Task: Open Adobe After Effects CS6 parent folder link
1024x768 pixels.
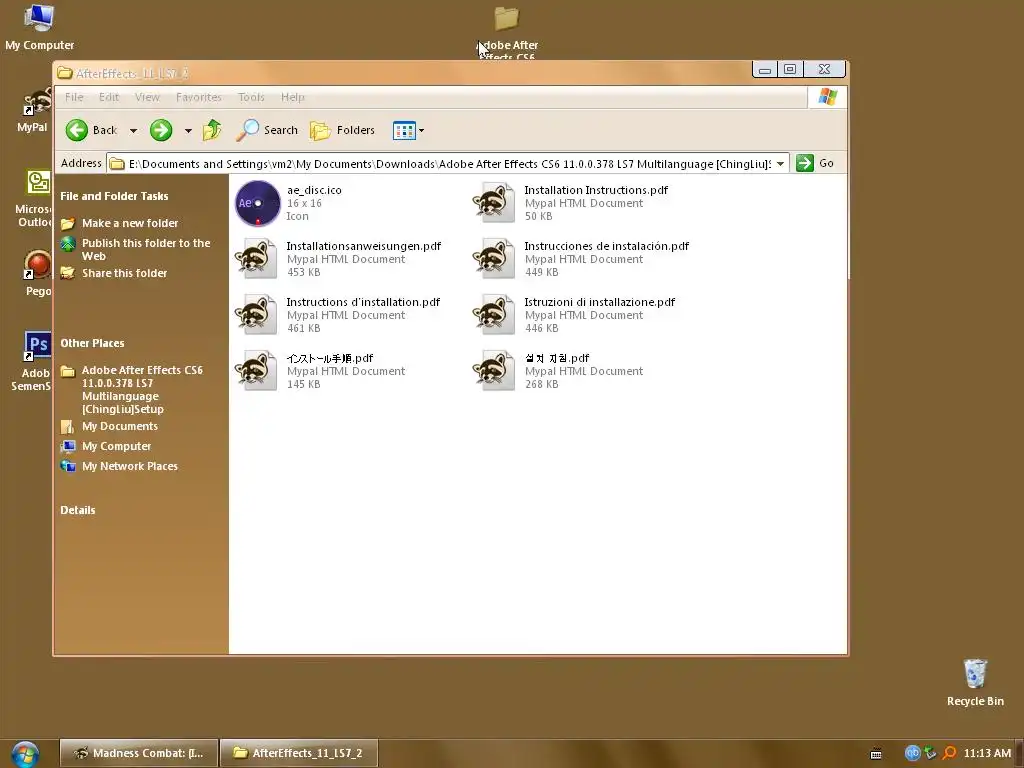Action: 142,389
